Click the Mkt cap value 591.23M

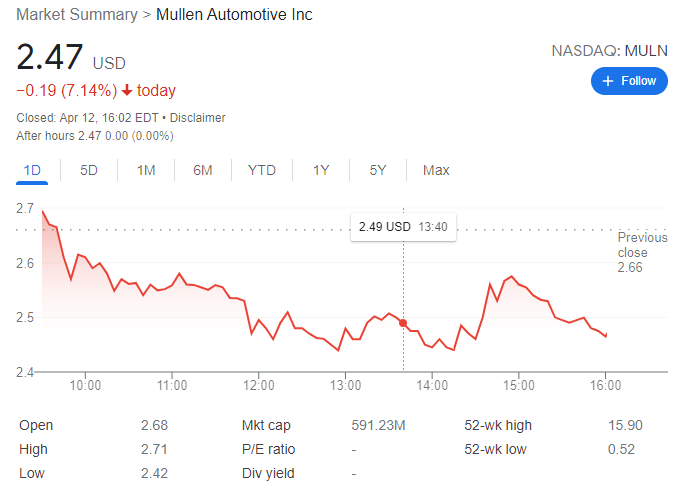coord(378,425)
